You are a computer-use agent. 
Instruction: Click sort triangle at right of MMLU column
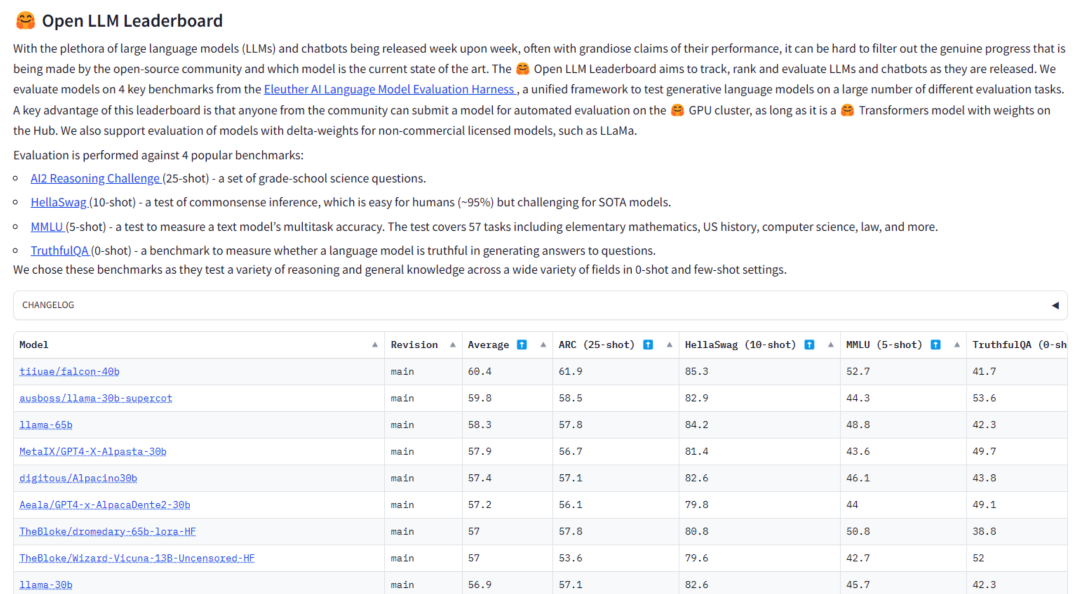(956, 345)
